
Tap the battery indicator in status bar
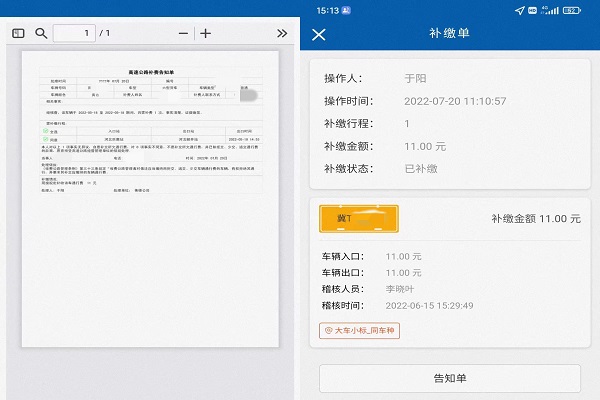[571, 10]
